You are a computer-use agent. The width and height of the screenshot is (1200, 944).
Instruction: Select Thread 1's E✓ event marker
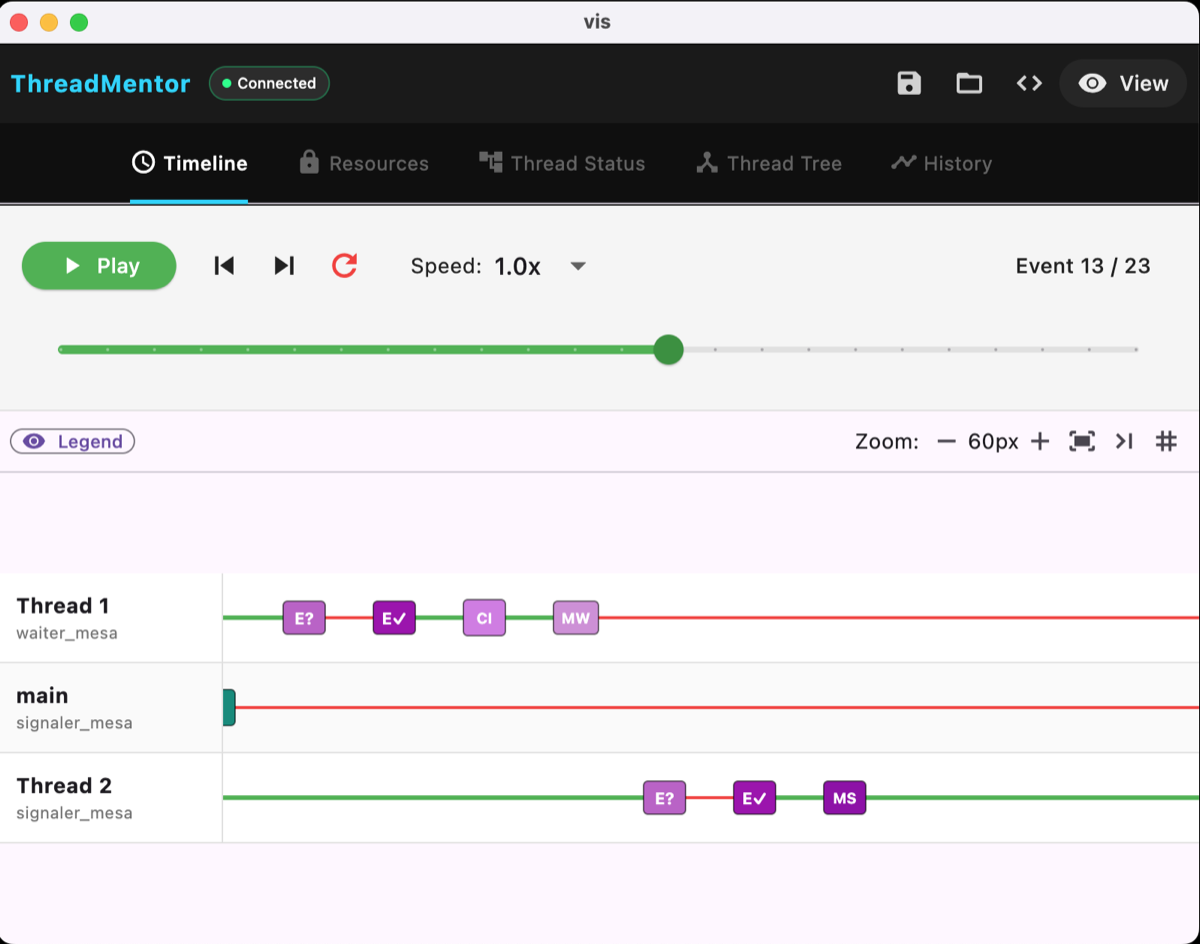coord(394,618)
